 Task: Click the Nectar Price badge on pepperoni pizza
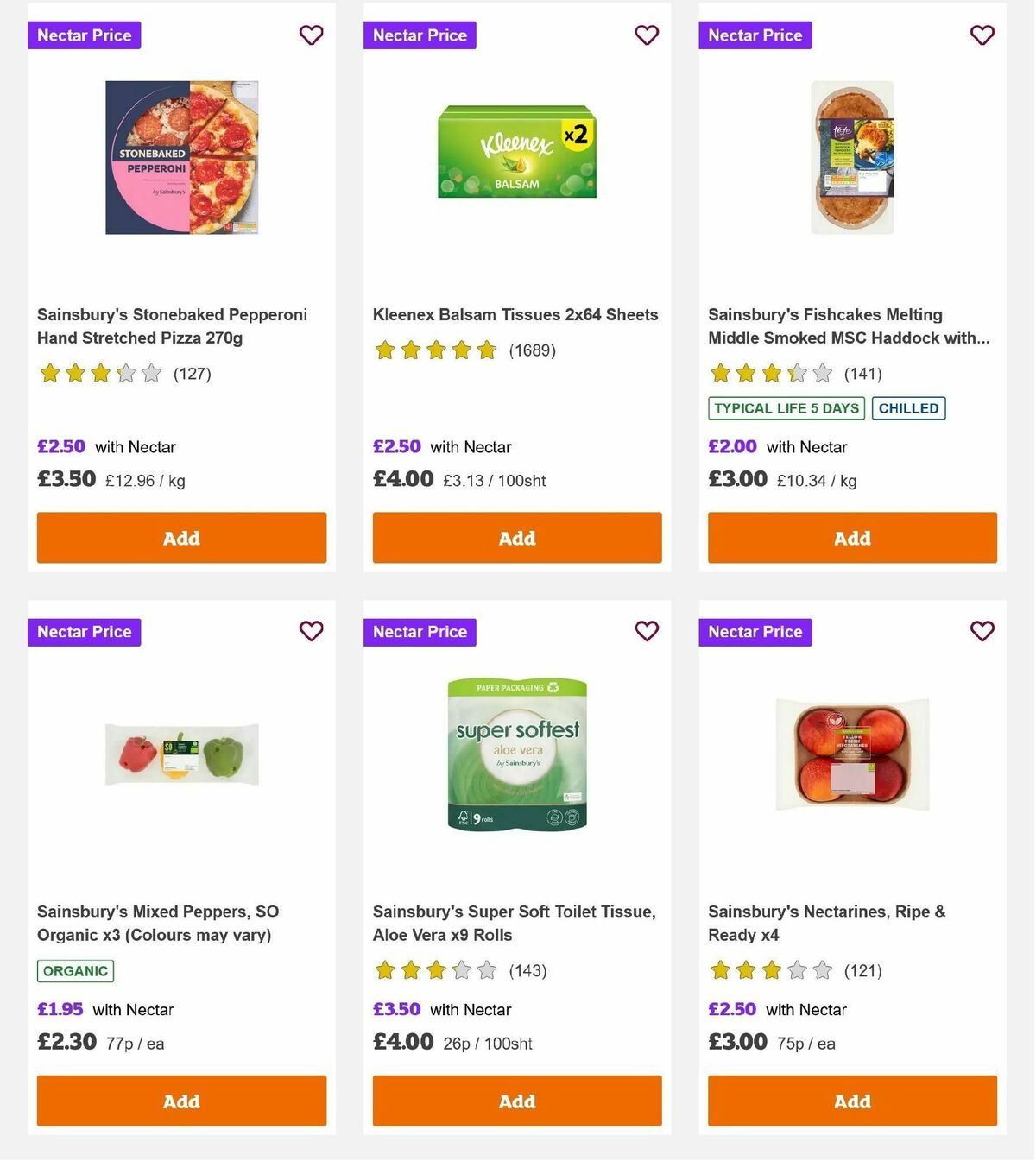(84, 35)
